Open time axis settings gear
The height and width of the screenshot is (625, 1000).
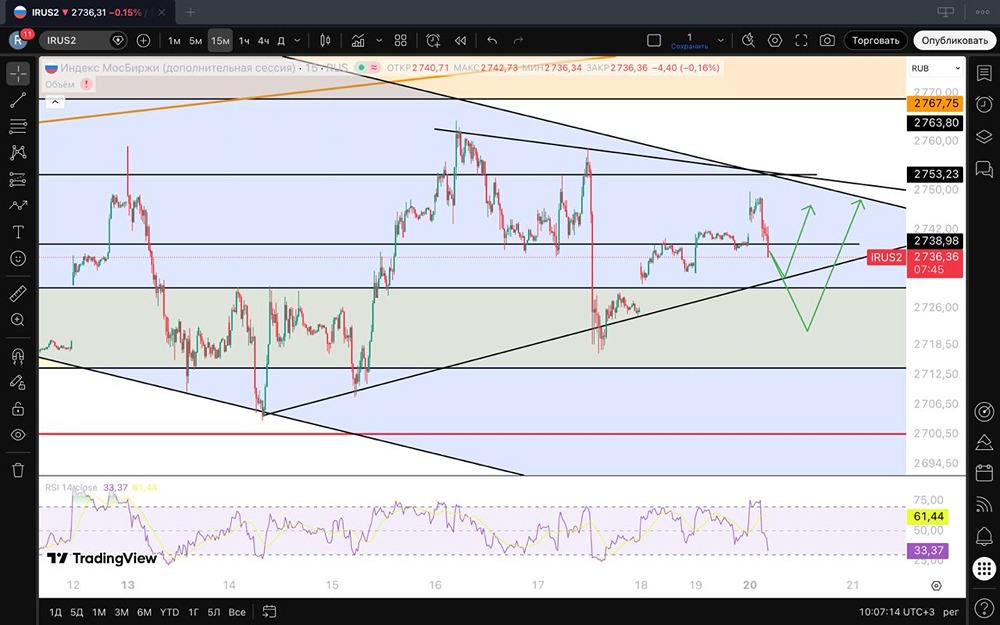click(x=936, y=585)
